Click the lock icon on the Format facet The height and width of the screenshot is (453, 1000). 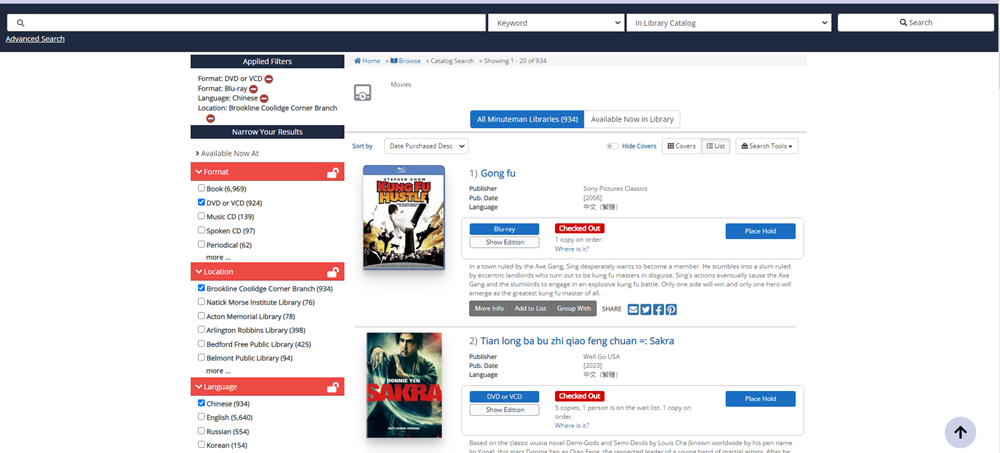click(332, 172)
